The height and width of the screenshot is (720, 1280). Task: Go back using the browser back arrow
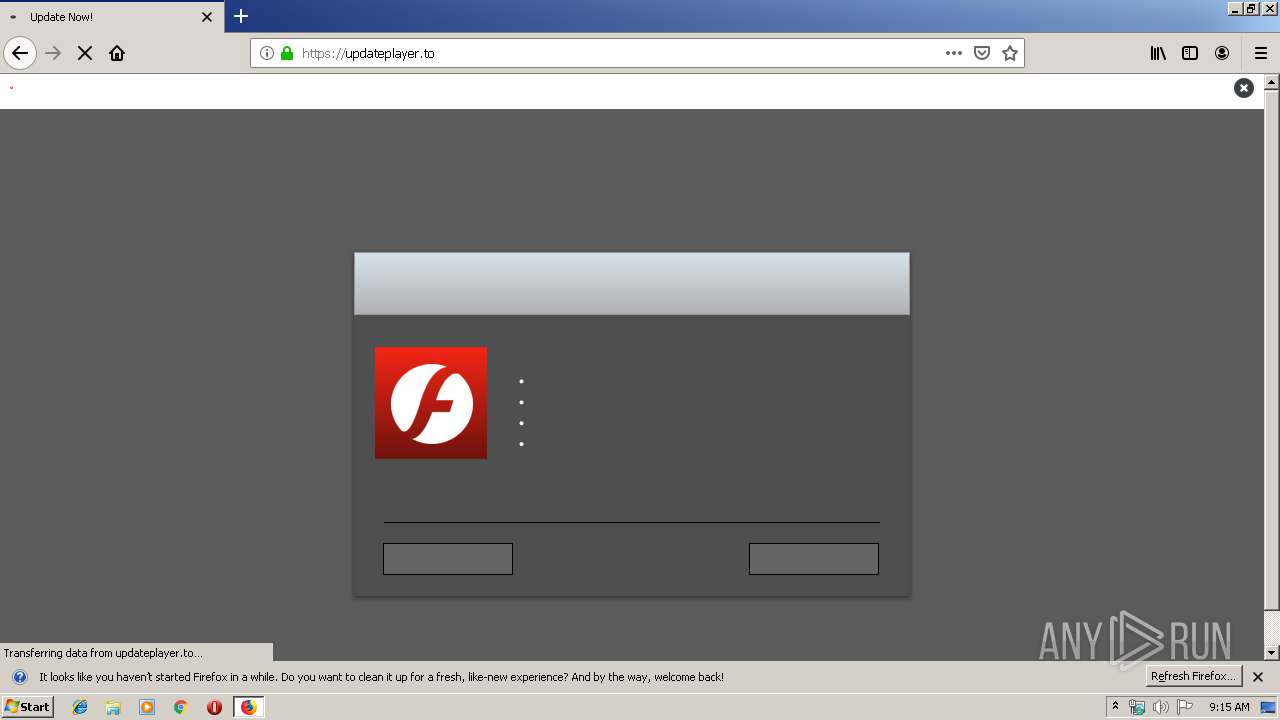20,53
